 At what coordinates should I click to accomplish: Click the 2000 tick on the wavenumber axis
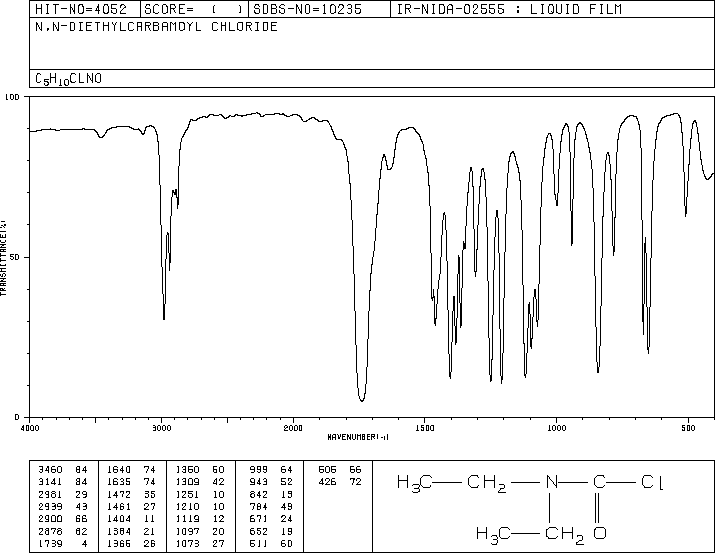point(293,428)
